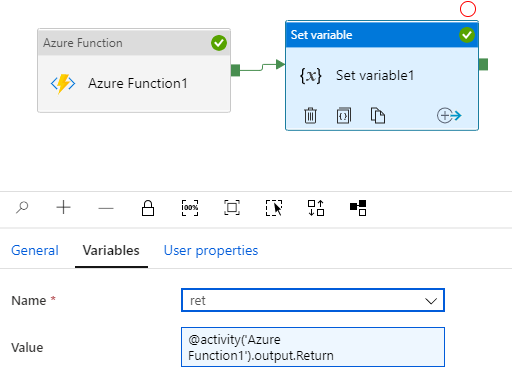Viewport: 512px width, 377px height.
Task: Open the Name dropdown showing ret
Action: pos(313,300)
